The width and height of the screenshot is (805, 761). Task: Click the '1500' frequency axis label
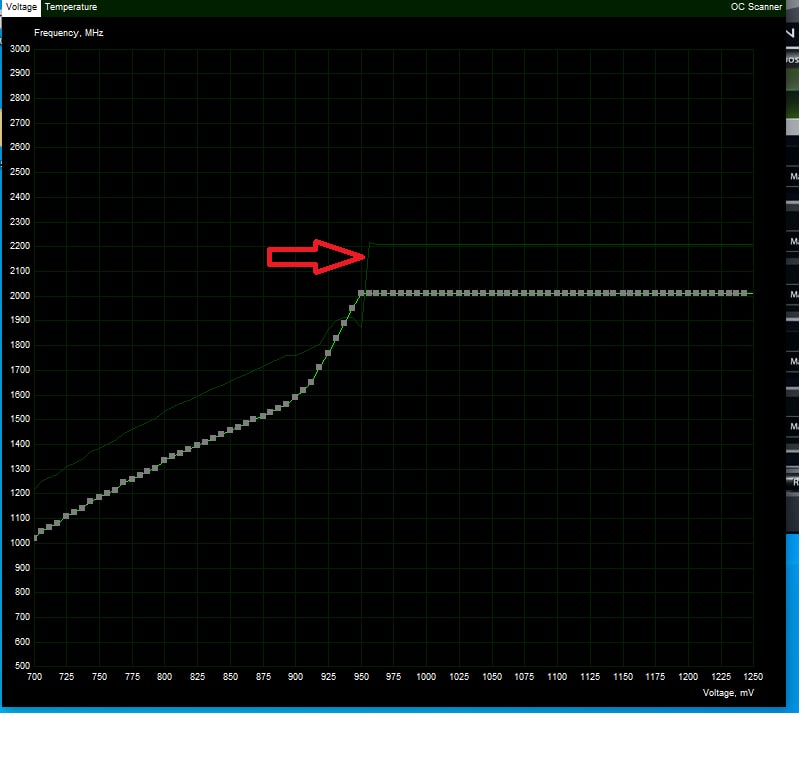20,418
